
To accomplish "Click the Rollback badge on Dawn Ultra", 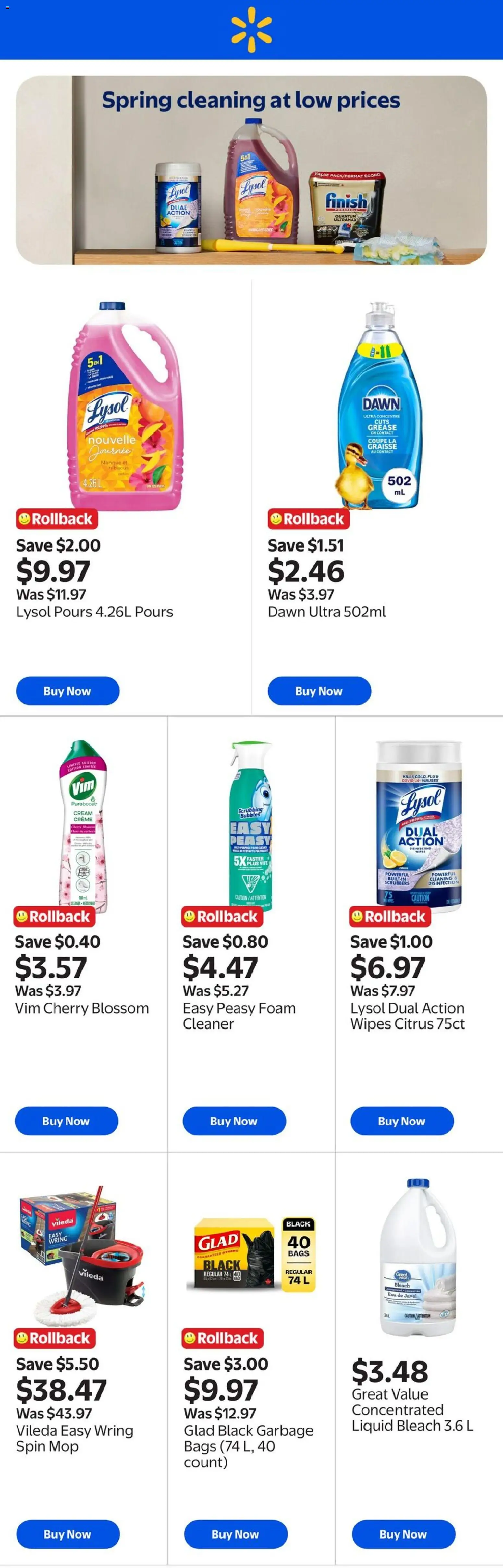I will tap(308, 518).
